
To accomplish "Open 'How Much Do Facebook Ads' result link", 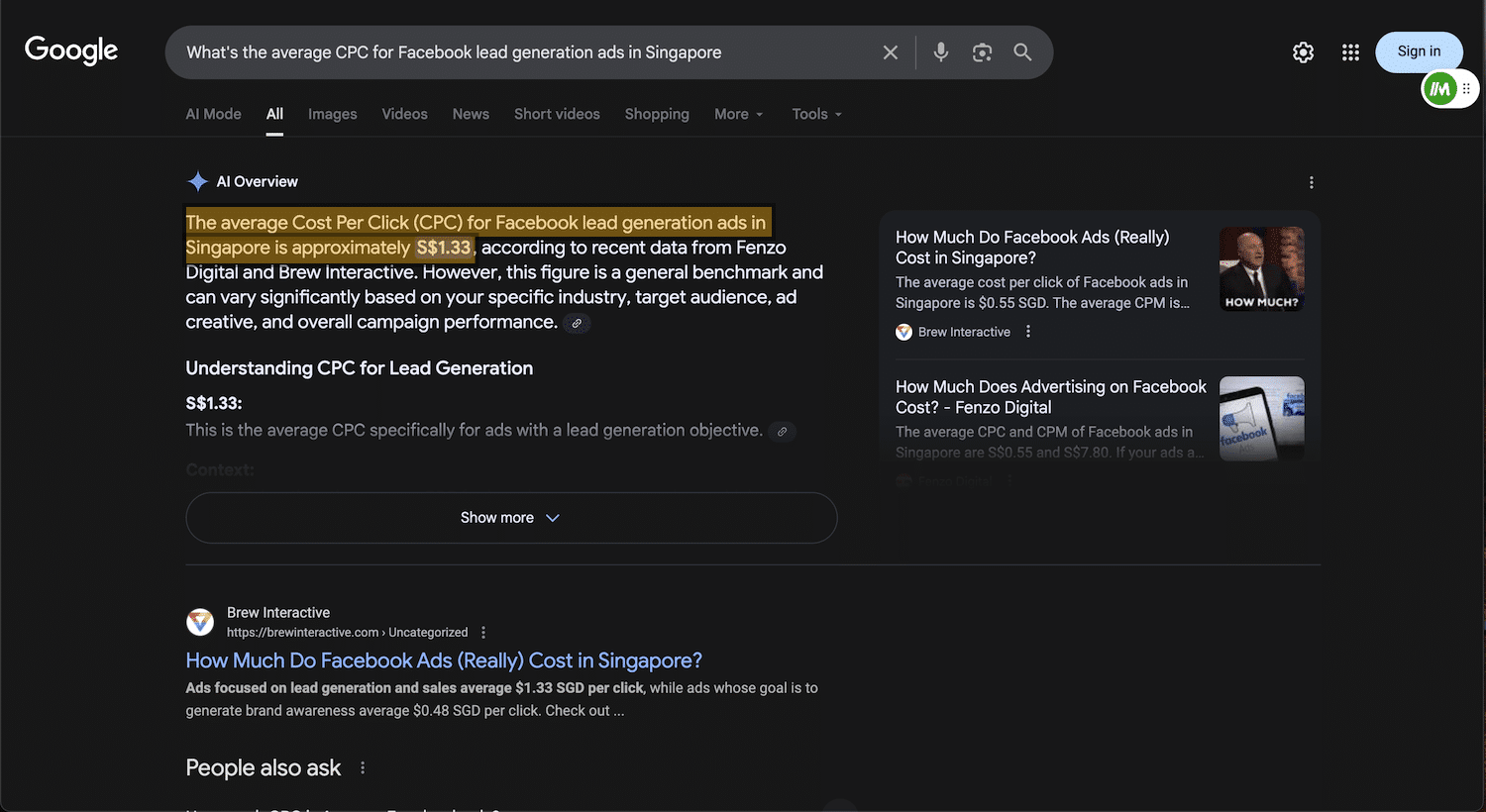I will click(444, 660).
